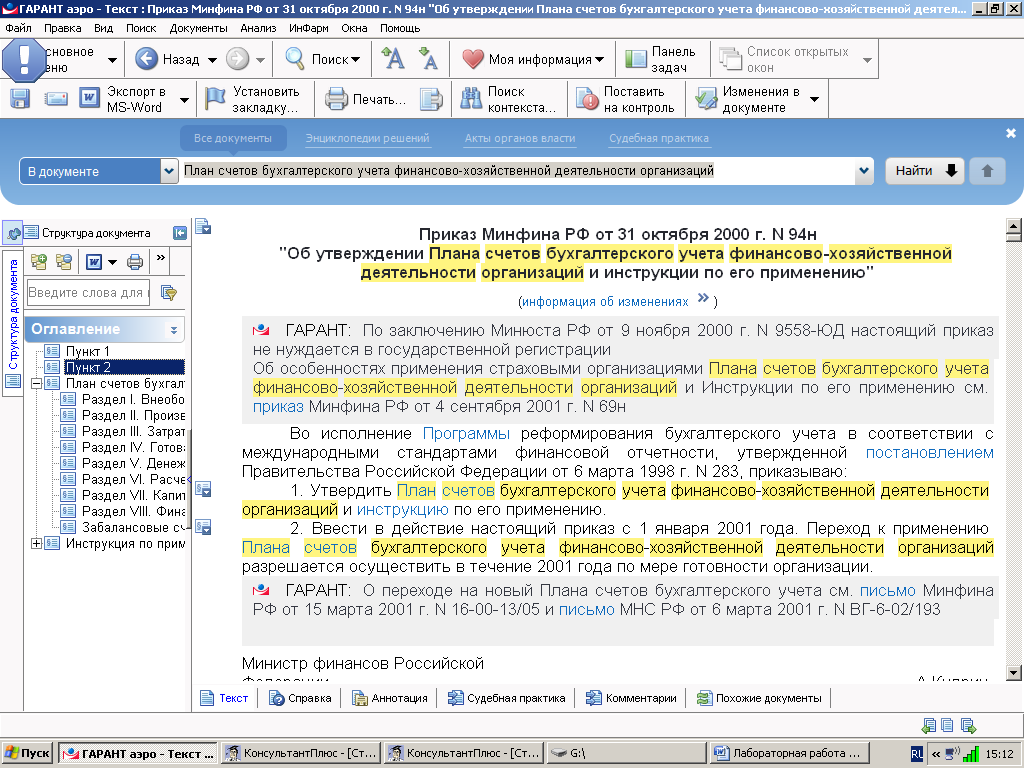Apply filter icon beside structure search field
This screenshot has width=1024, height=768.
point(168,293)
